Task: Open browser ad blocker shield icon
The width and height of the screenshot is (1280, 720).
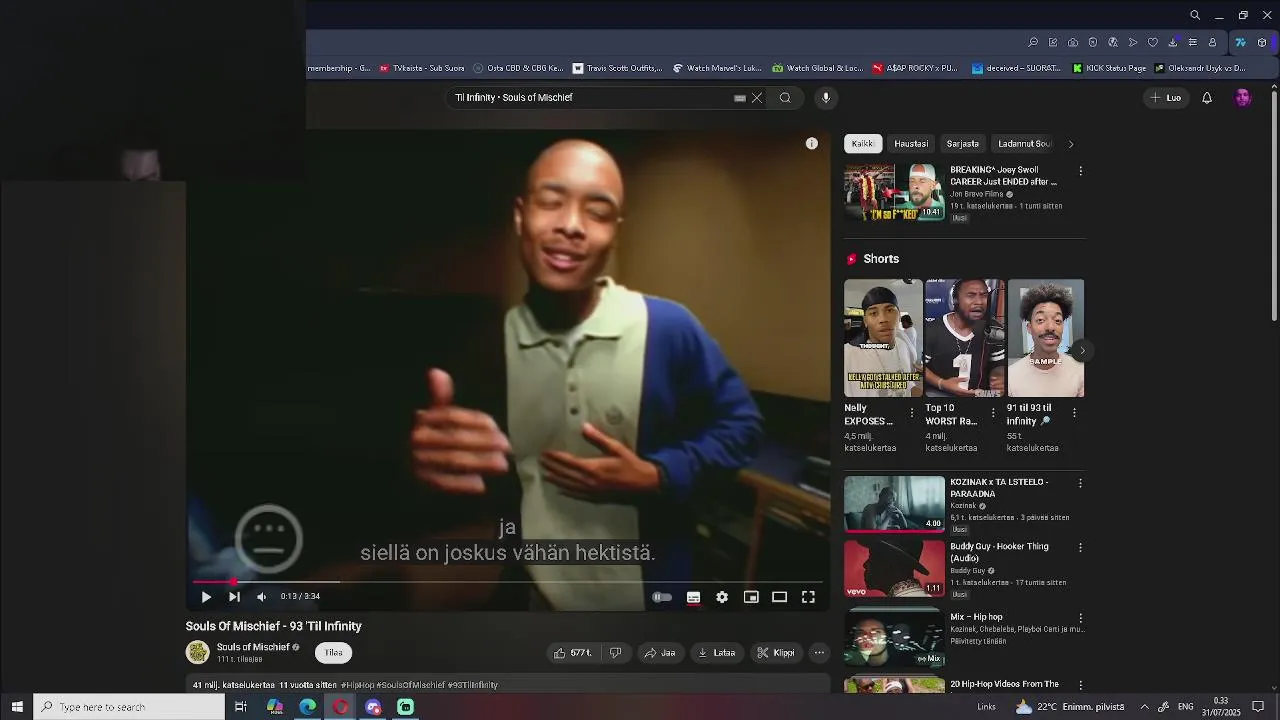Action: pyautogui.click(x=1093, y=42)
